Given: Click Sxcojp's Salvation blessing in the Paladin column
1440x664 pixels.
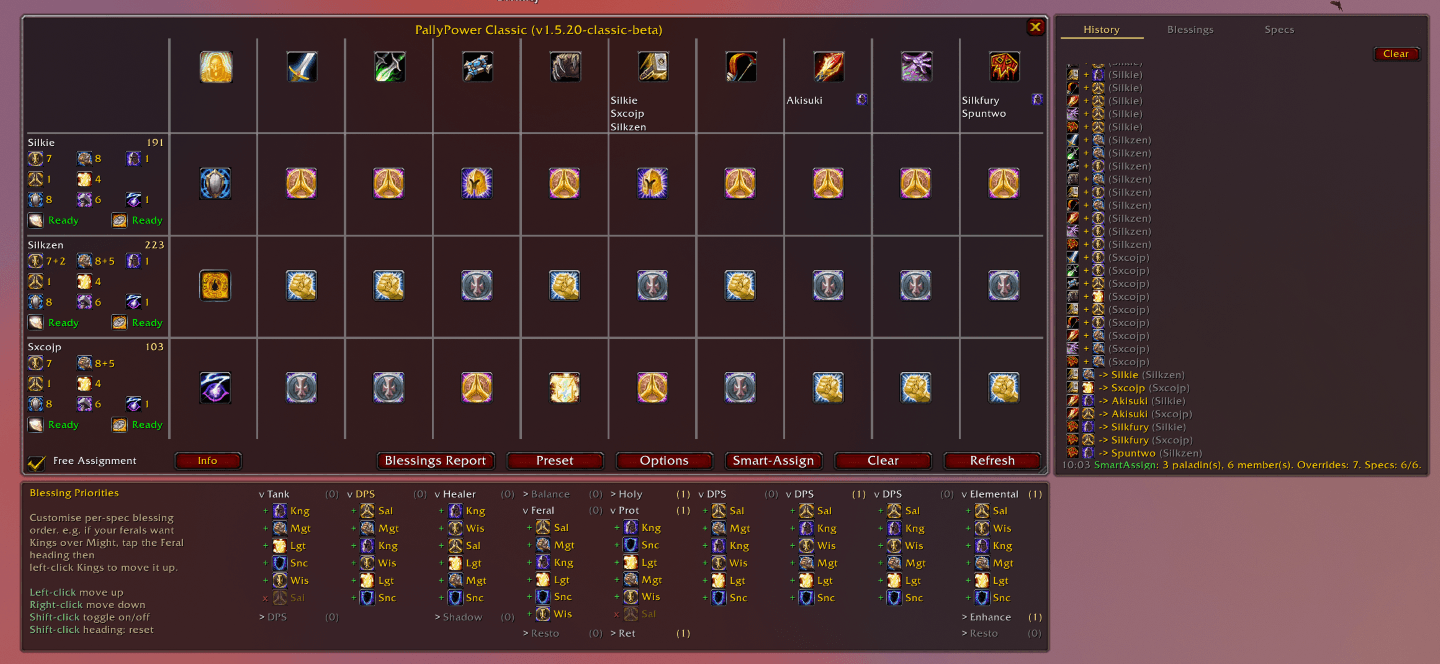Looking at the screenshot, I should [x=653, y=388].
